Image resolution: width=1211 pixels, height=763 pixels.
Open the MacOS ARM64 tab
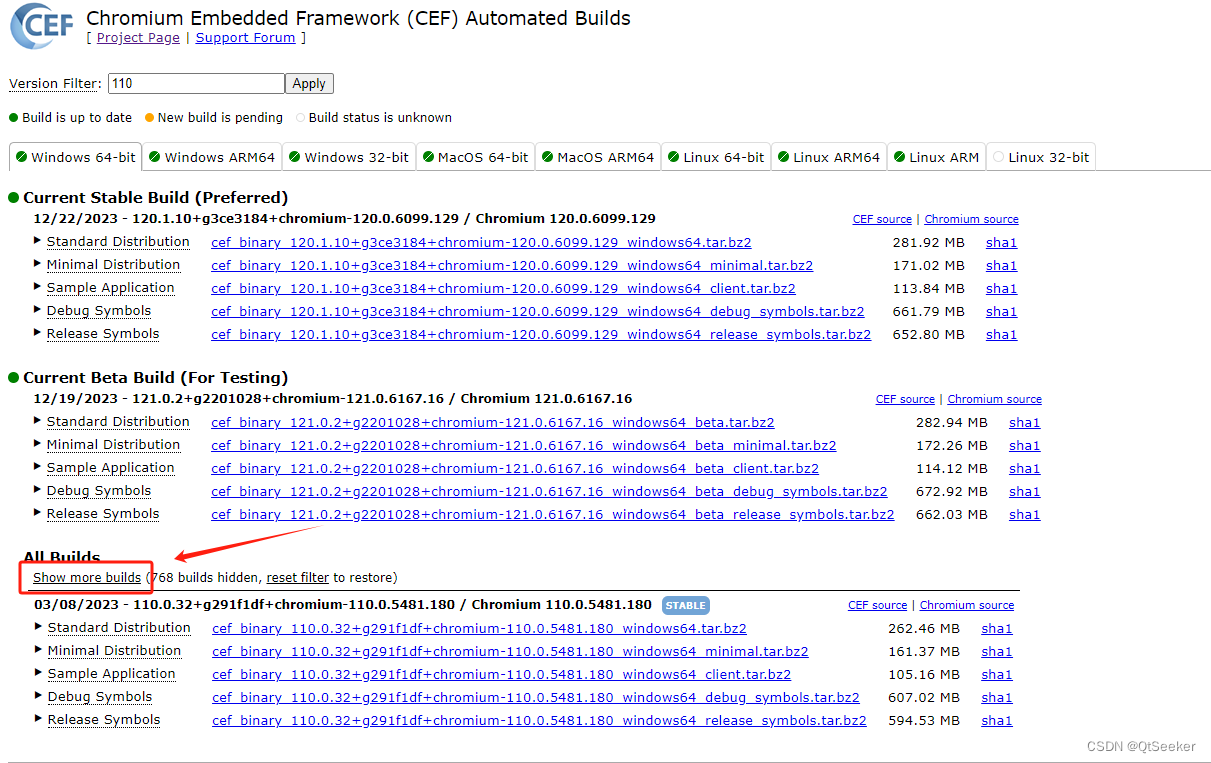(x=598, y=157)
